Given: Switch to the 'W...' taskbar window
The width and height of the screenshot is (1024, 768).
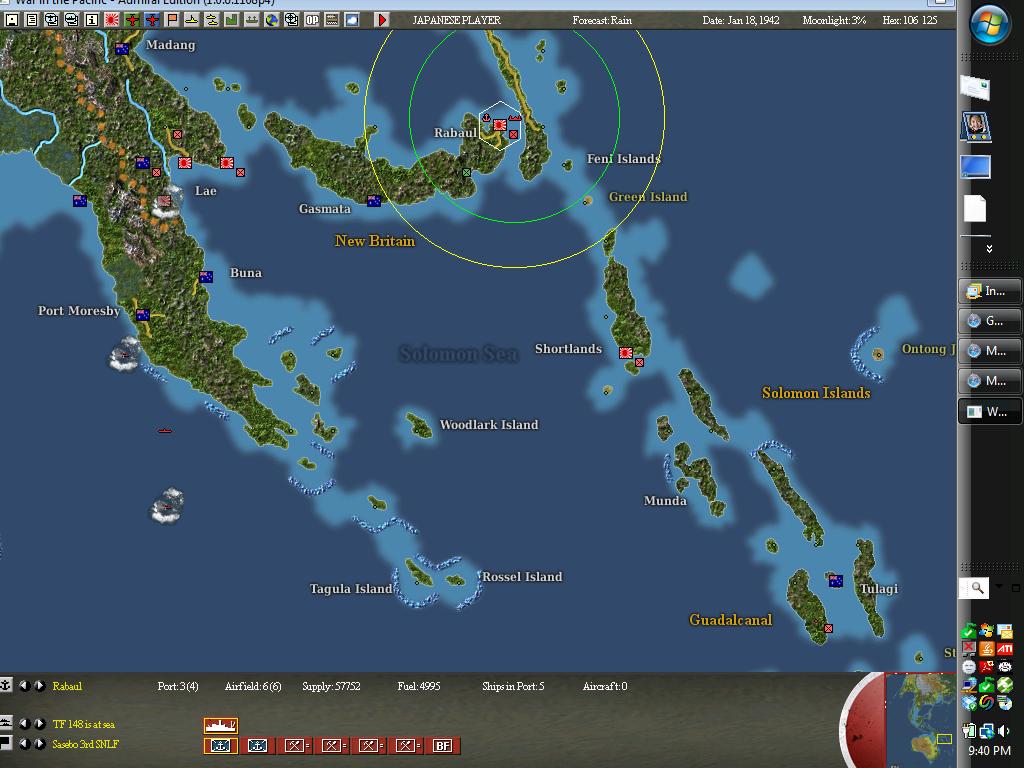Looking at the screenshot, I should [989, 411].
